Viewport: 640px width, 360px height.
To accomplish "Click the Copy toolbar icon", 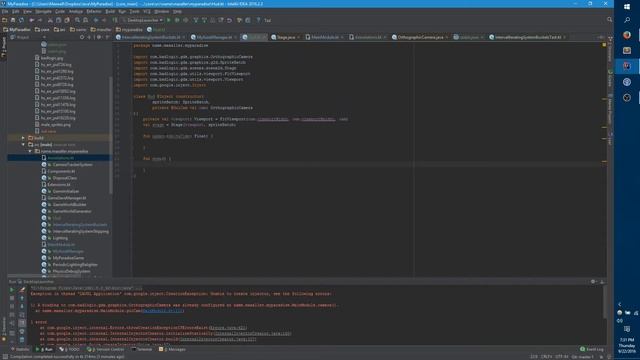I will (58, 20).
